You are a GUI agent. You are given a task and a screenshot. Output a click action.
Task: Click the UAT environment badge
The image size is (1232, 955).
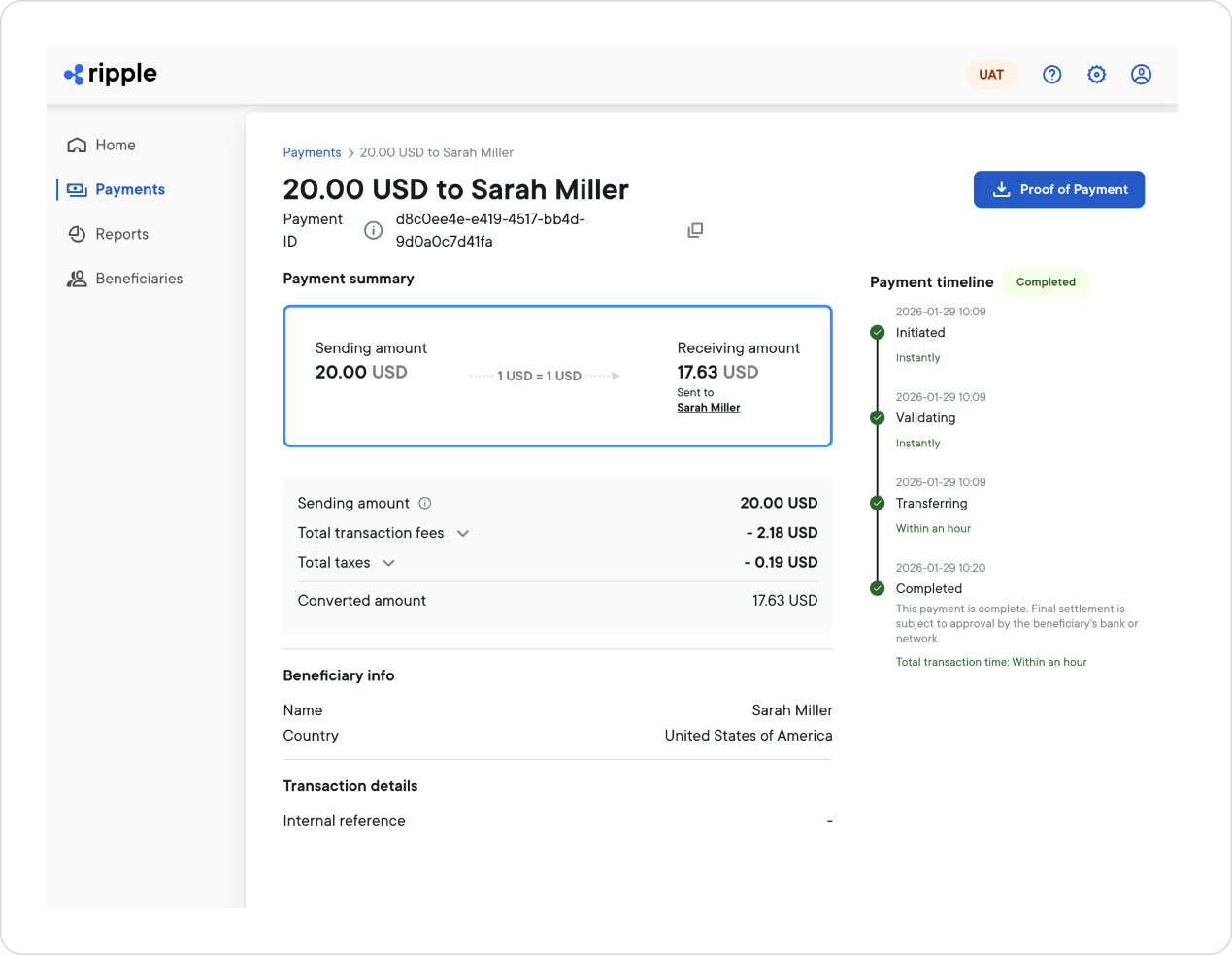coord(991,74)
